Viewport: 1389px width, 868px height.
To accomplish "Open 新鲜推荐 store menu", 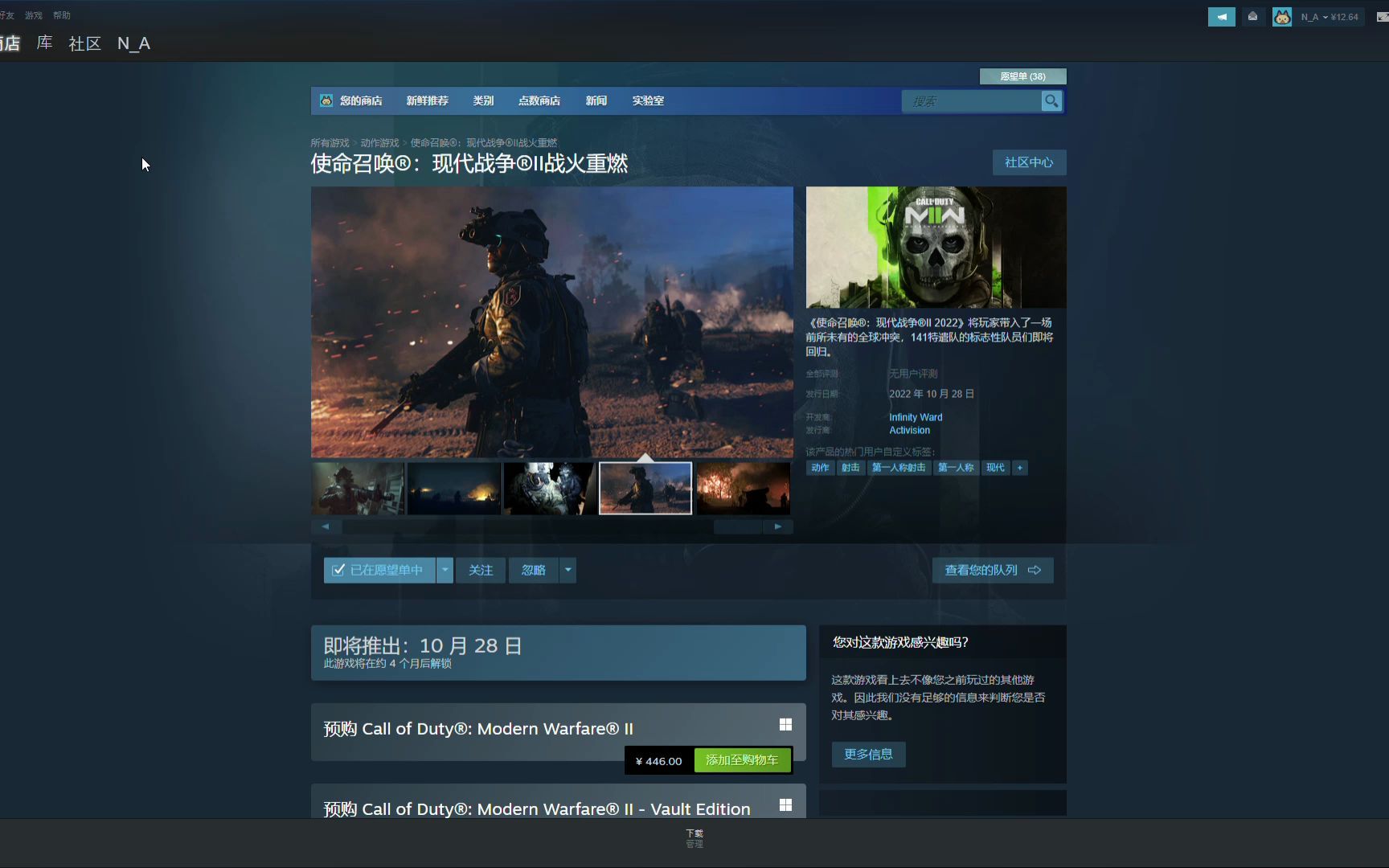I will [x=427, y=100].
